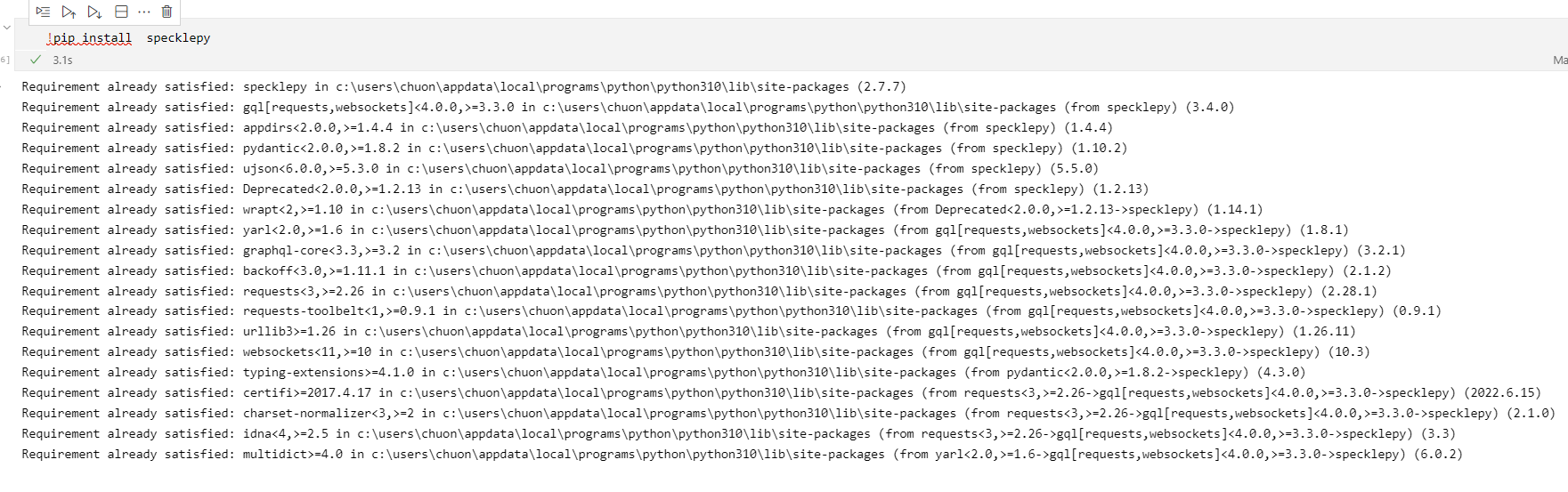This screenshot has width=1568, height=492.
Task: Click the cell execution count number
Action: tap(5, 60)
